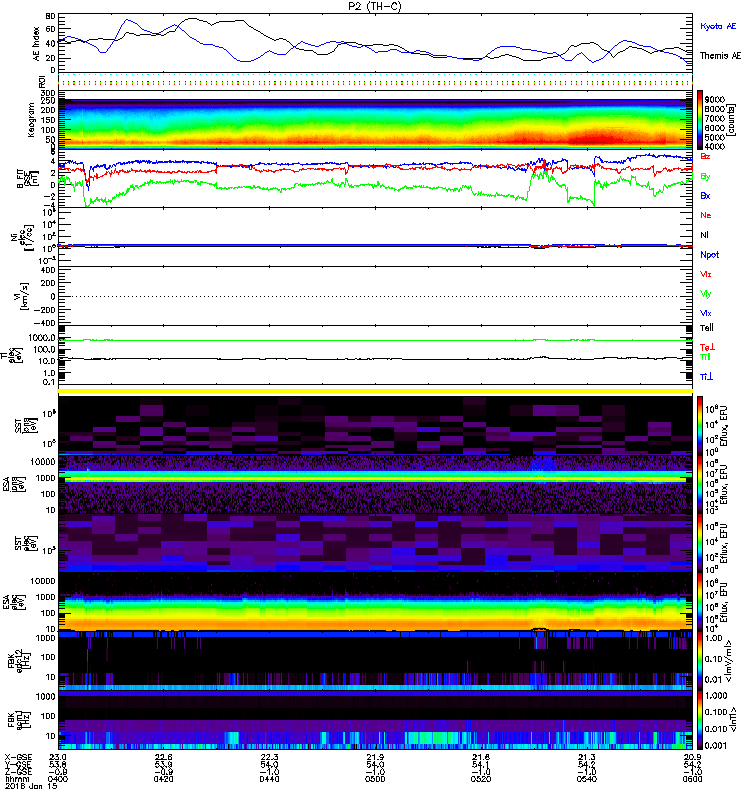Click the Keogram axis label
The height and width of the screenshot is (800, 750).
point(31,119)
